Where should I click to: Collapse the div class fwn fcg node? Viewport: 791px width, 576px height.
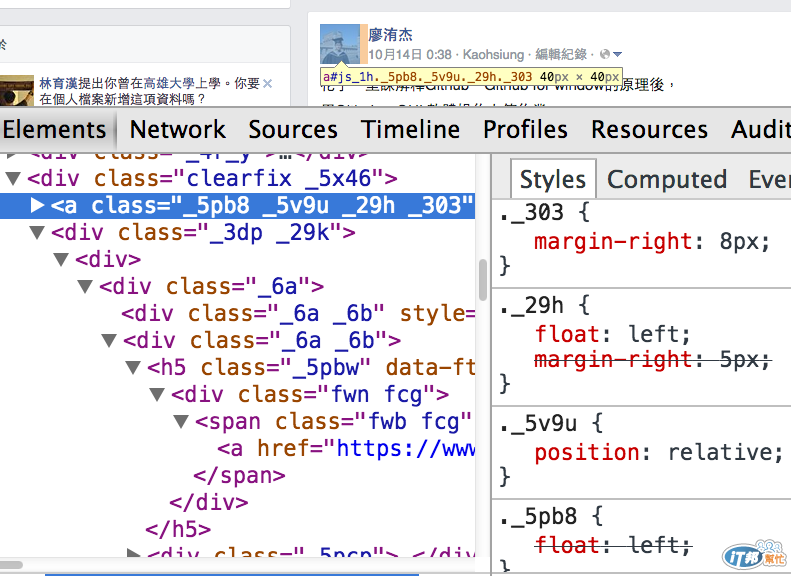click(157, 394)
